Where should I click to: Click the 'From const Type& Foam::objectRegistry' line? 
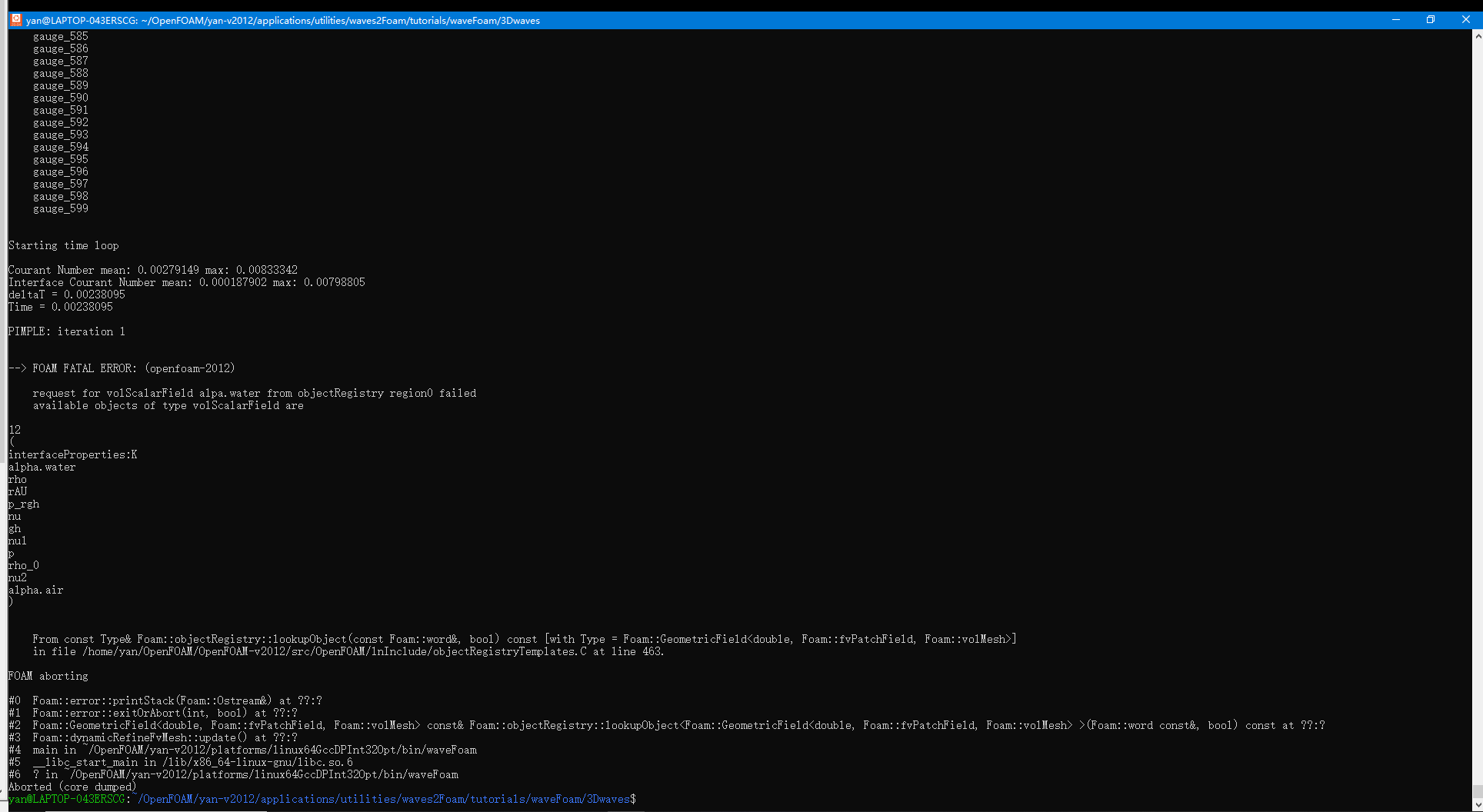pyautogui.click(x=525, y=639)
